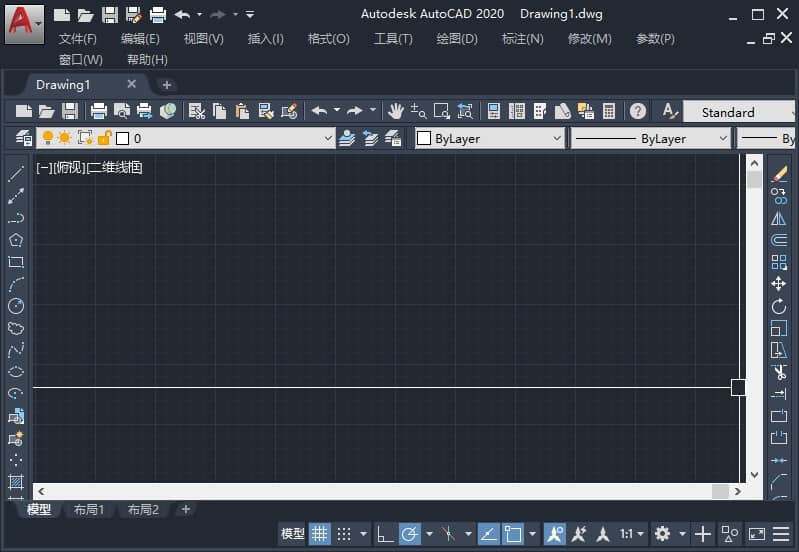Select the Construction Line tool

16,196
